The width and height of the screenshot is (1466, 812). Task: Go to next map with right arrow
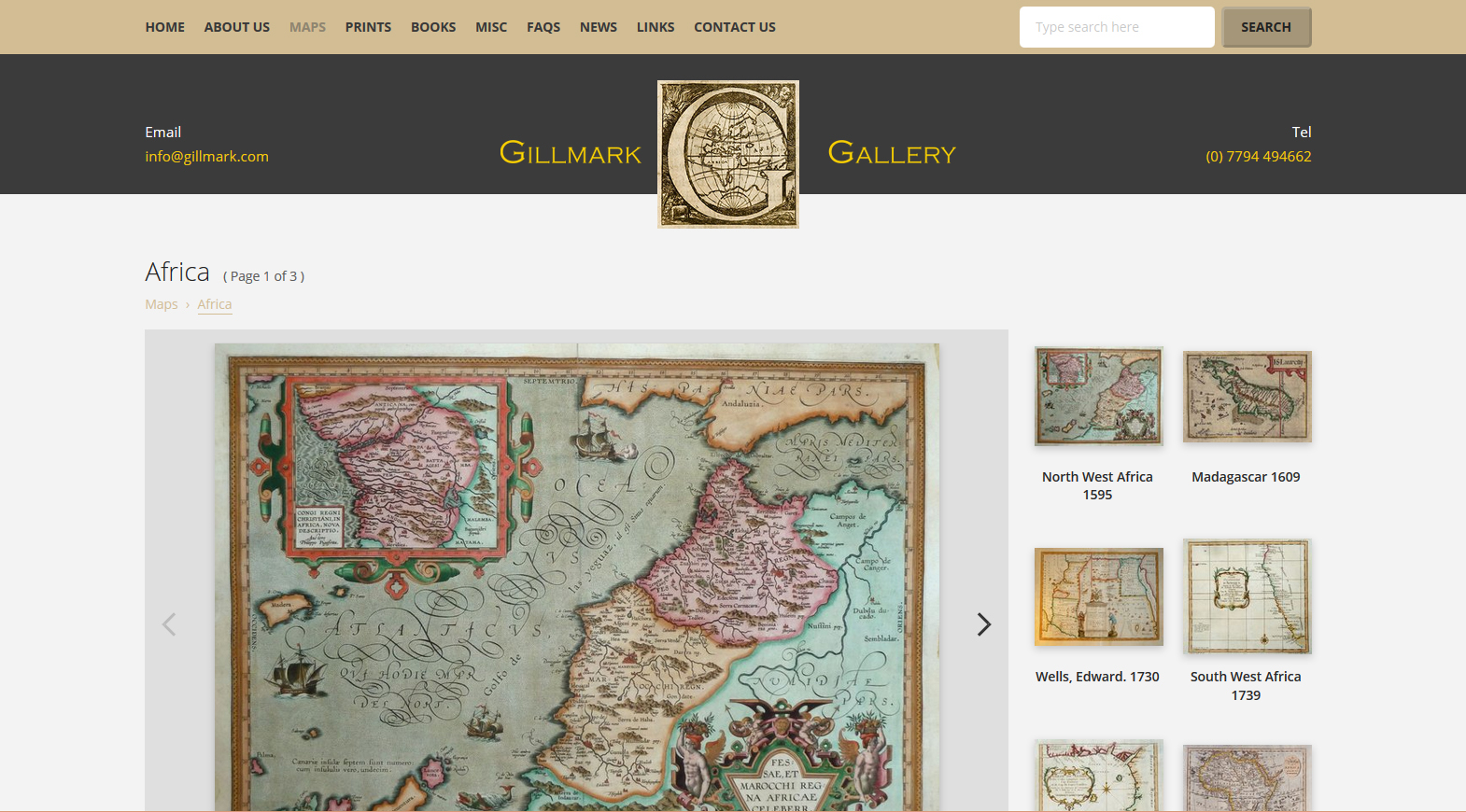pyautogui.click(x=983, y=624)
